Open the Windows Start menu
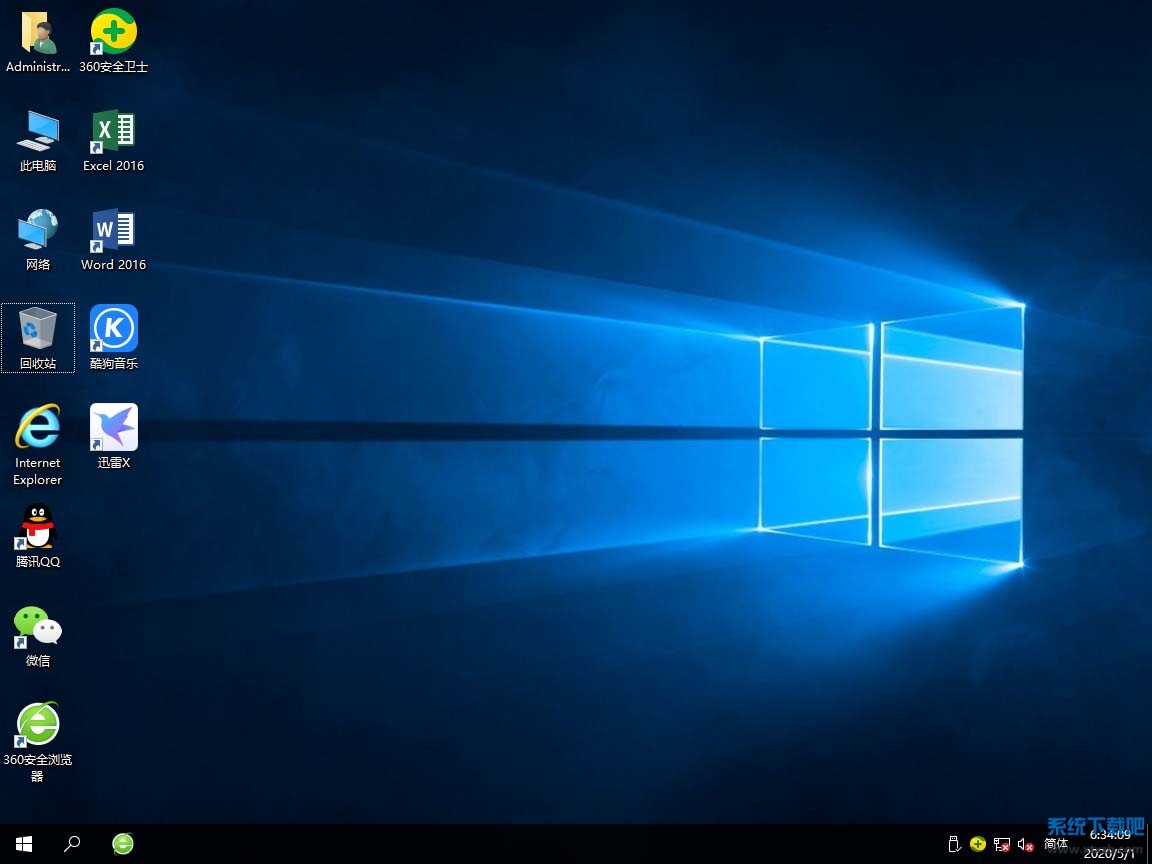Image resolution: width=1152 pixels, height=864 pixels. 24,844
